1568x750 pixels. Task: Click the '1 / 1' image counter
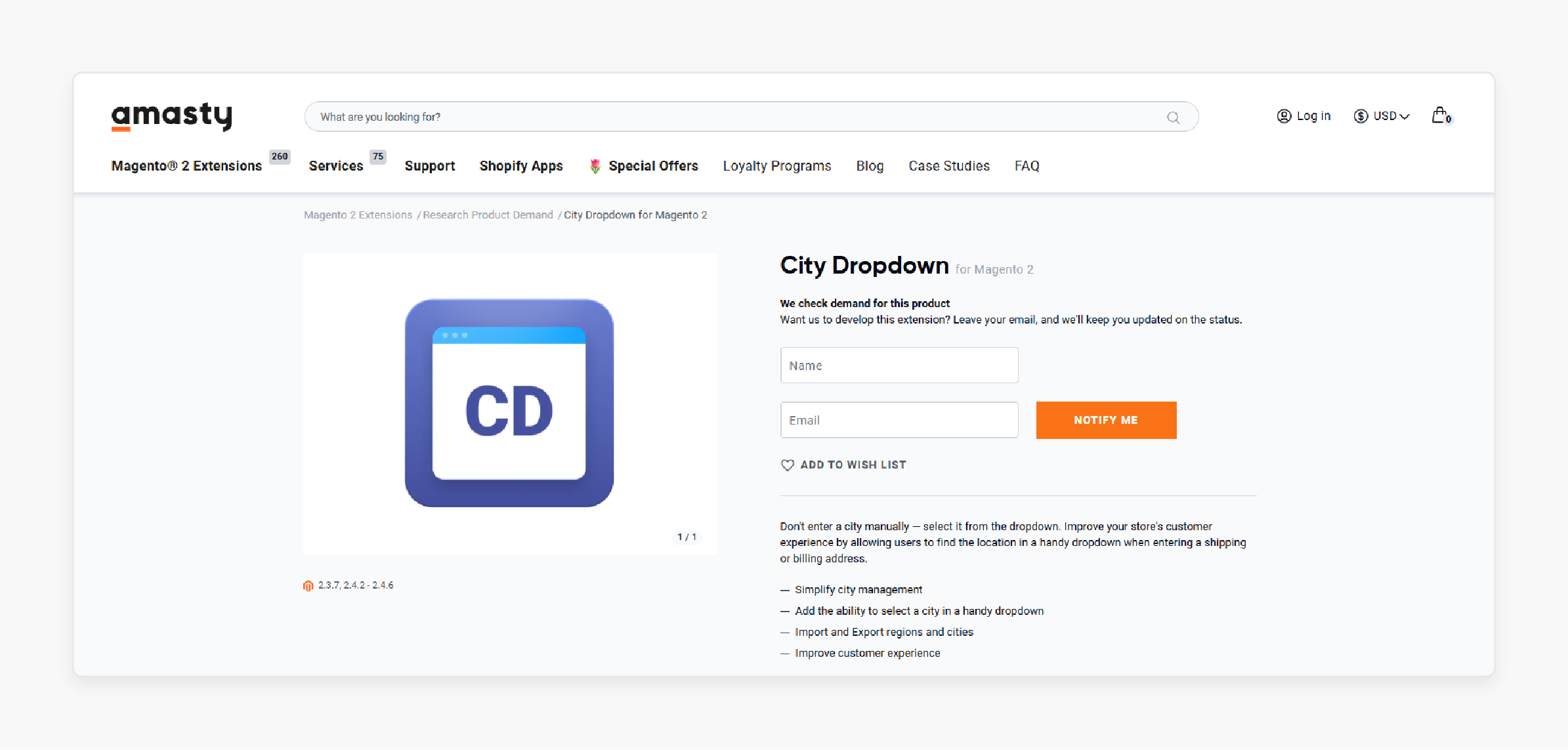[687, 537]
